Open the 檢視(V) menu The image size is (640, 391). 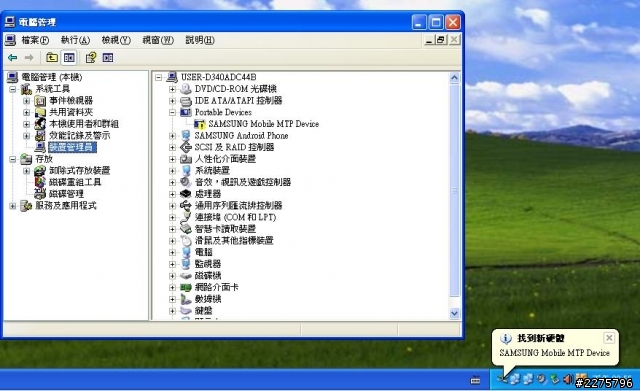116,40
